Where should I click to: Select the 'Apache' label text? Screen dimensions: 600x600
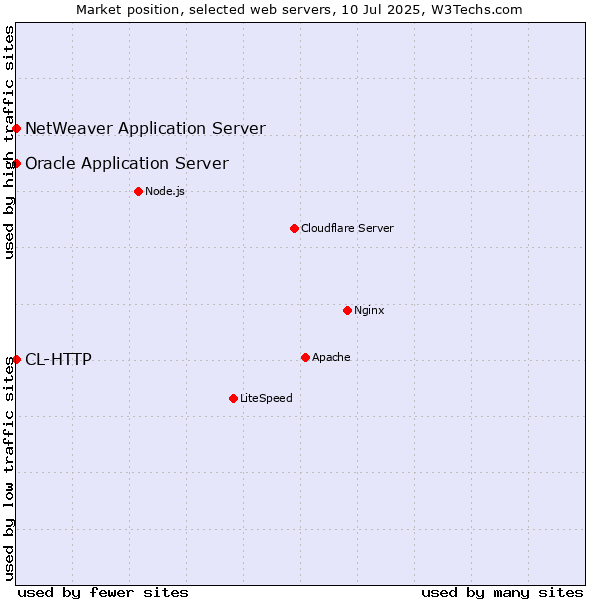[331, 357]
